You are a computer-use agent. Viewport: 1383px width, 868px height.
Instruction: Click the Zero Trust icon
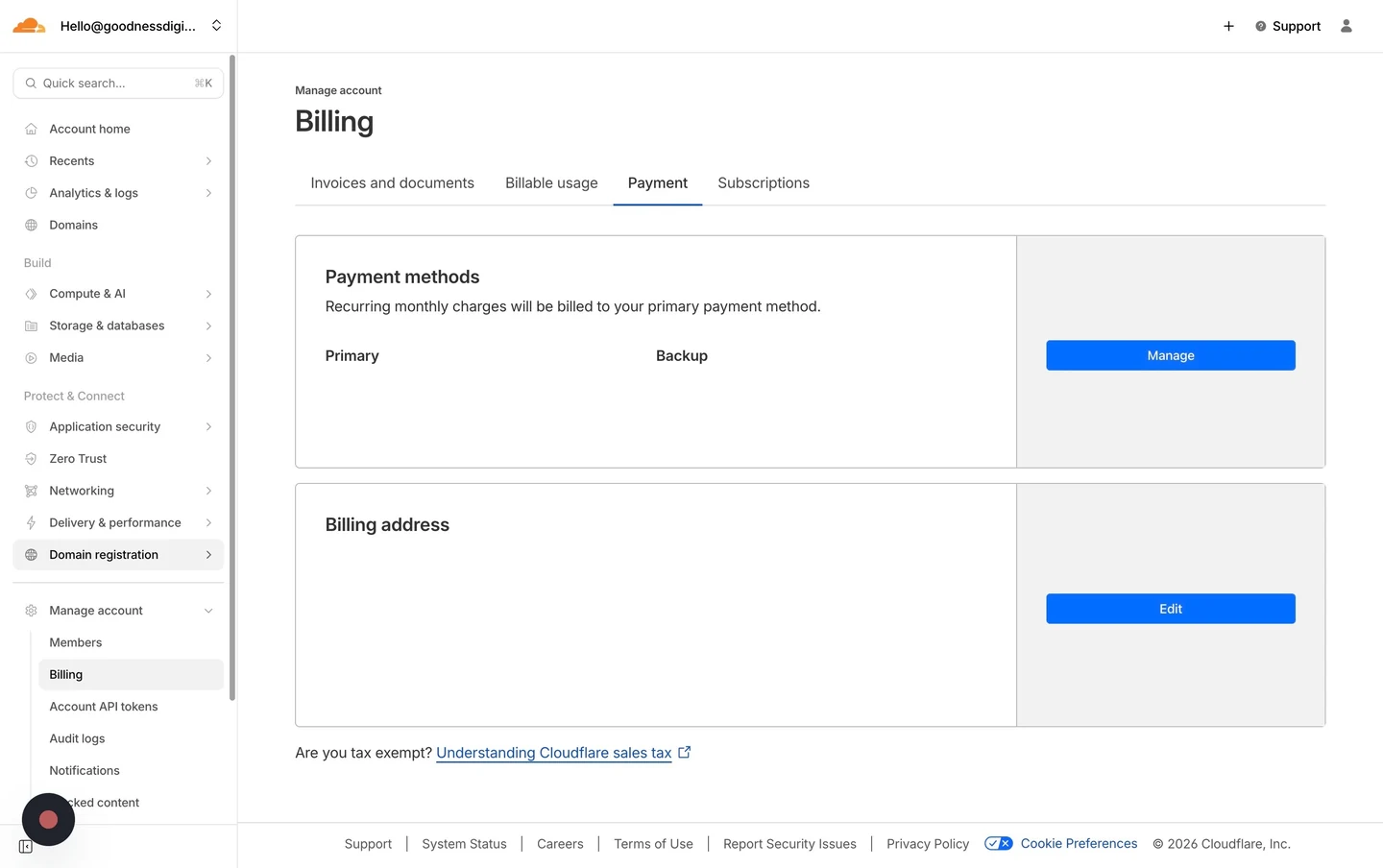(31, 459)
